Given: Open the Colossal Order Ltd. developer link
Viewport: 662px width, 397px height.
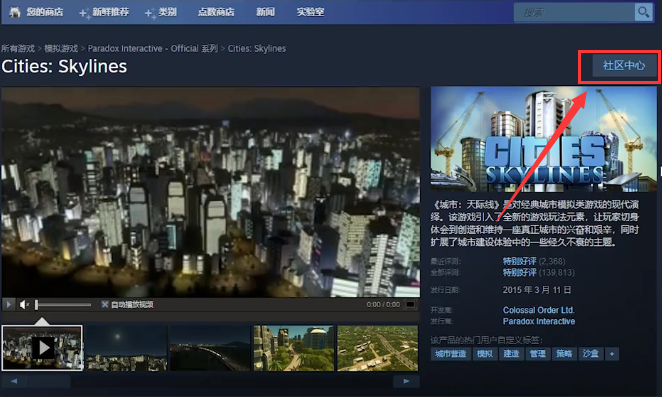Looking at the screenshot, I should (x=538, y=310).
